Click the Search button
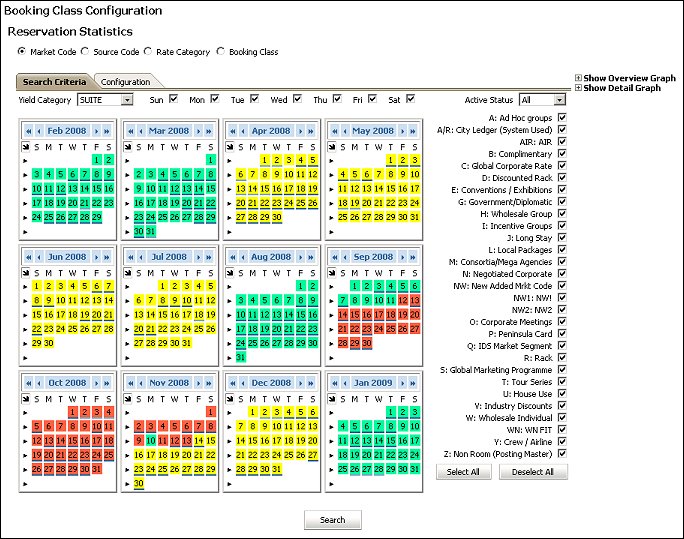This screenshot has width=684, height=539. 332,520
